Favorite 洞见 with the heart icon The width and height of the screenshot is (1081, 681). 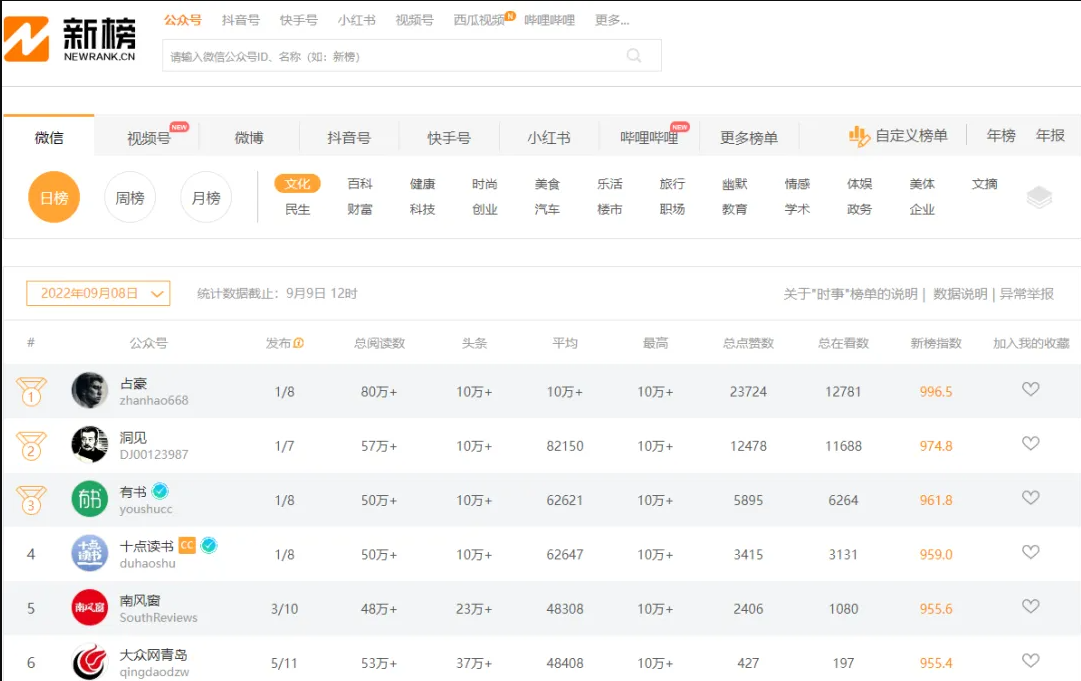1030,443
